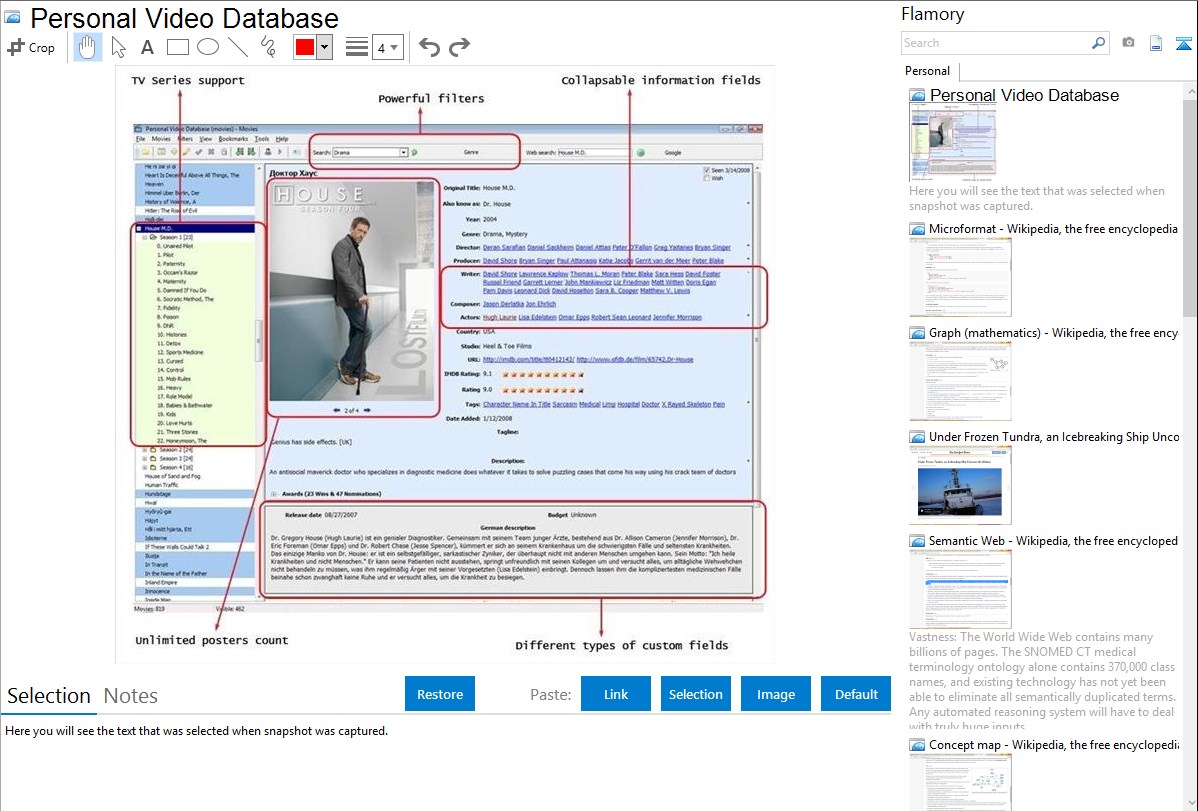Click icon beside Graph (mathematics) title
Image resolution: width=1198 pixels, height=811 pixels.
[917, 333]
